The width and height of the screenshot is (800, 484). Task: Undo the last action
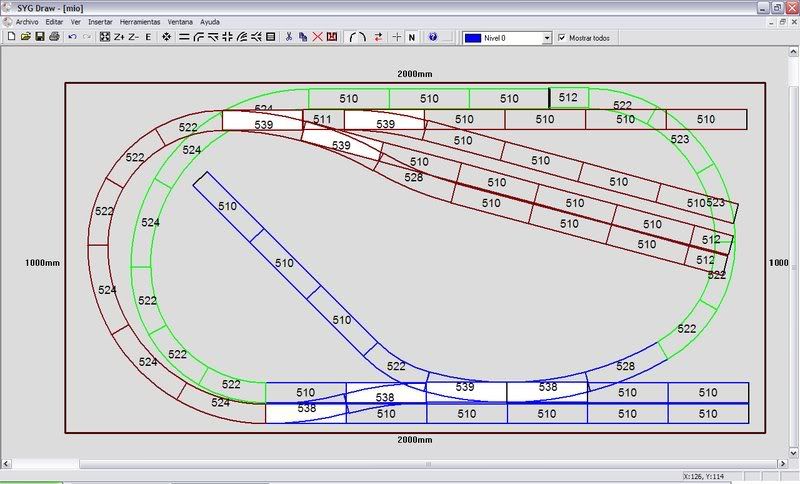72,37
